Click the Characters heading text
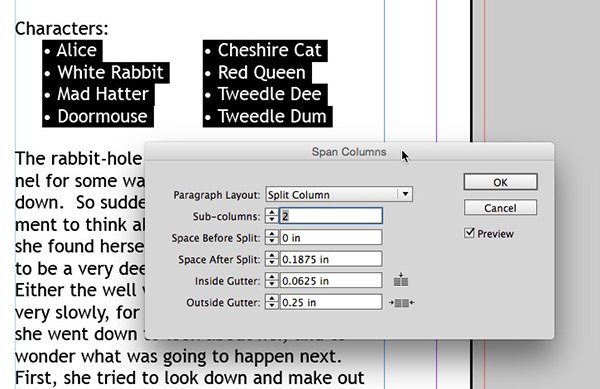The height and width of the screenshot is (389, 600). click(62, 28)
